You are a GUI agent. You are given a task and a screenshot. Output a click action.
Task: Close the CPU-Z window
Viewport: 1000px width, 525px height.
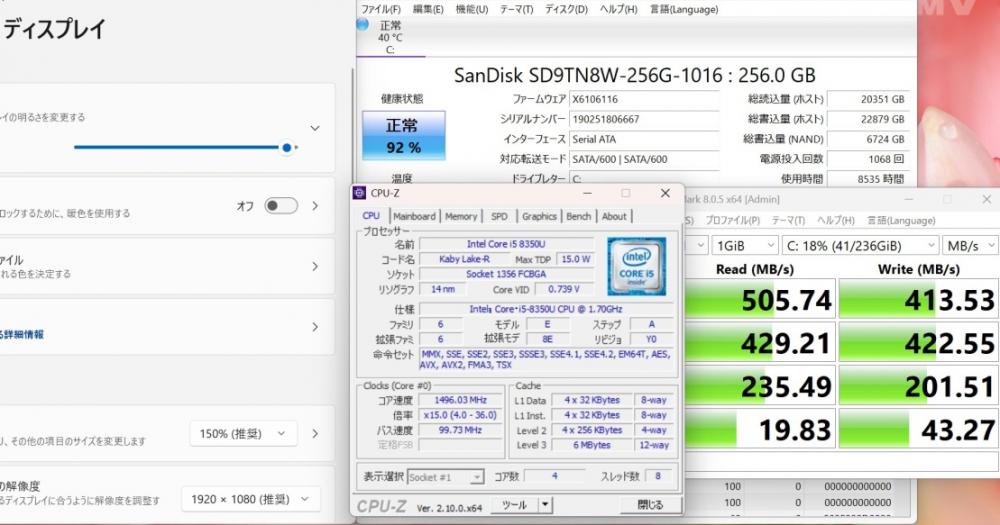[665, 193]
